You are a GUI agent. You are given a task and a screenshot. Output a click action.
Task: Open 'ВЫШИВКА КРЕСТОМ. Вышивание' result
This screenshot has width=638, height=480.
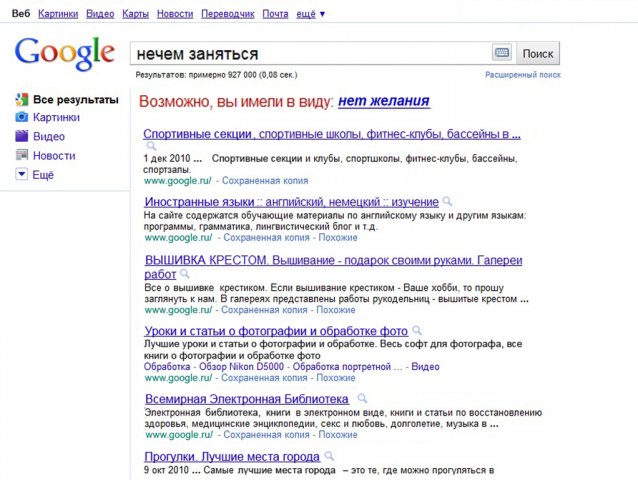pyautogui.click(x=333, y=267)
